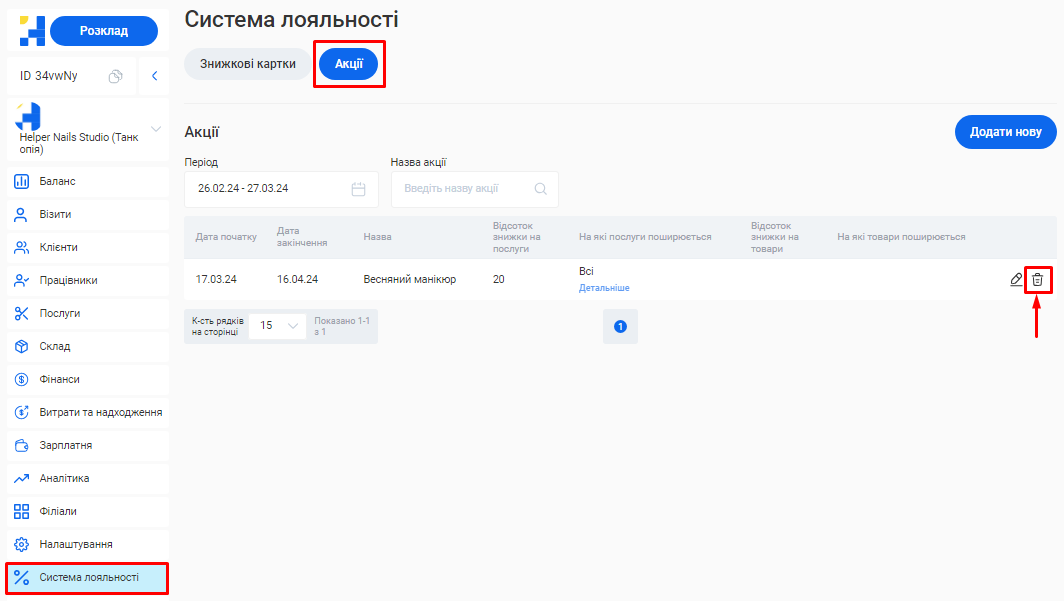1064x601 pixels.
Task: Select page 1 in pagination
Action: coord(620,326)
